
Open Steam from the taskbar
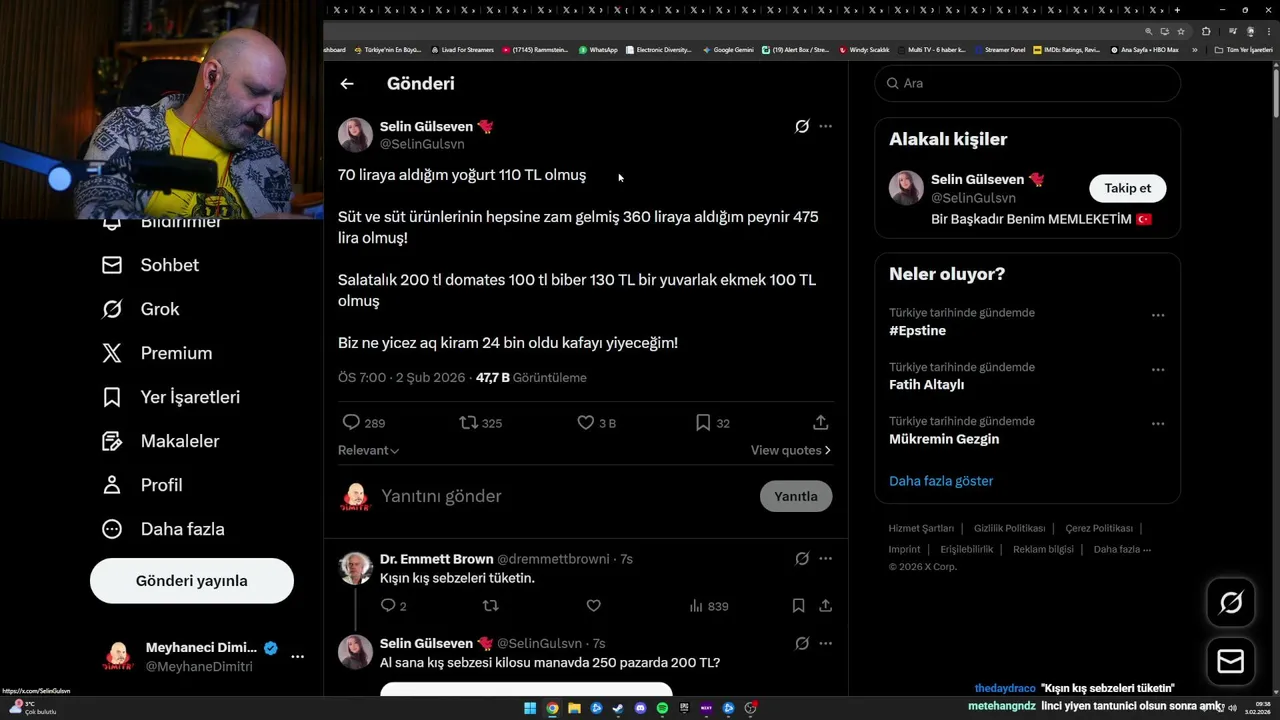[618, 708]
